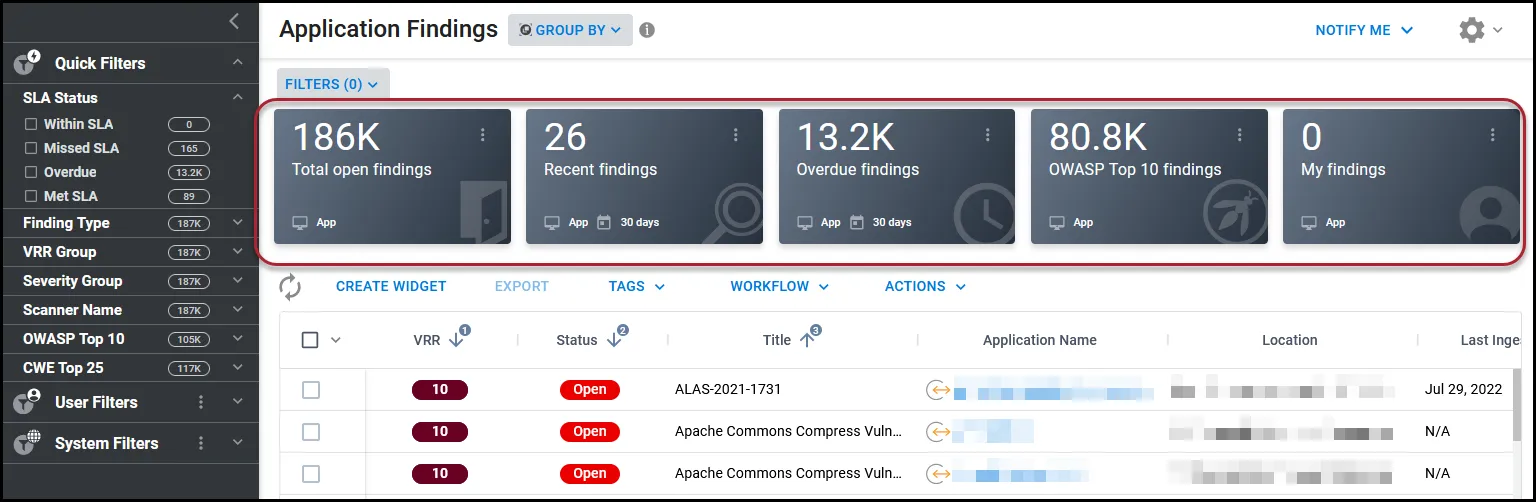Open Total open findings card options menu
Viewport: 1536px width, 502px height.
coord(483,135)
